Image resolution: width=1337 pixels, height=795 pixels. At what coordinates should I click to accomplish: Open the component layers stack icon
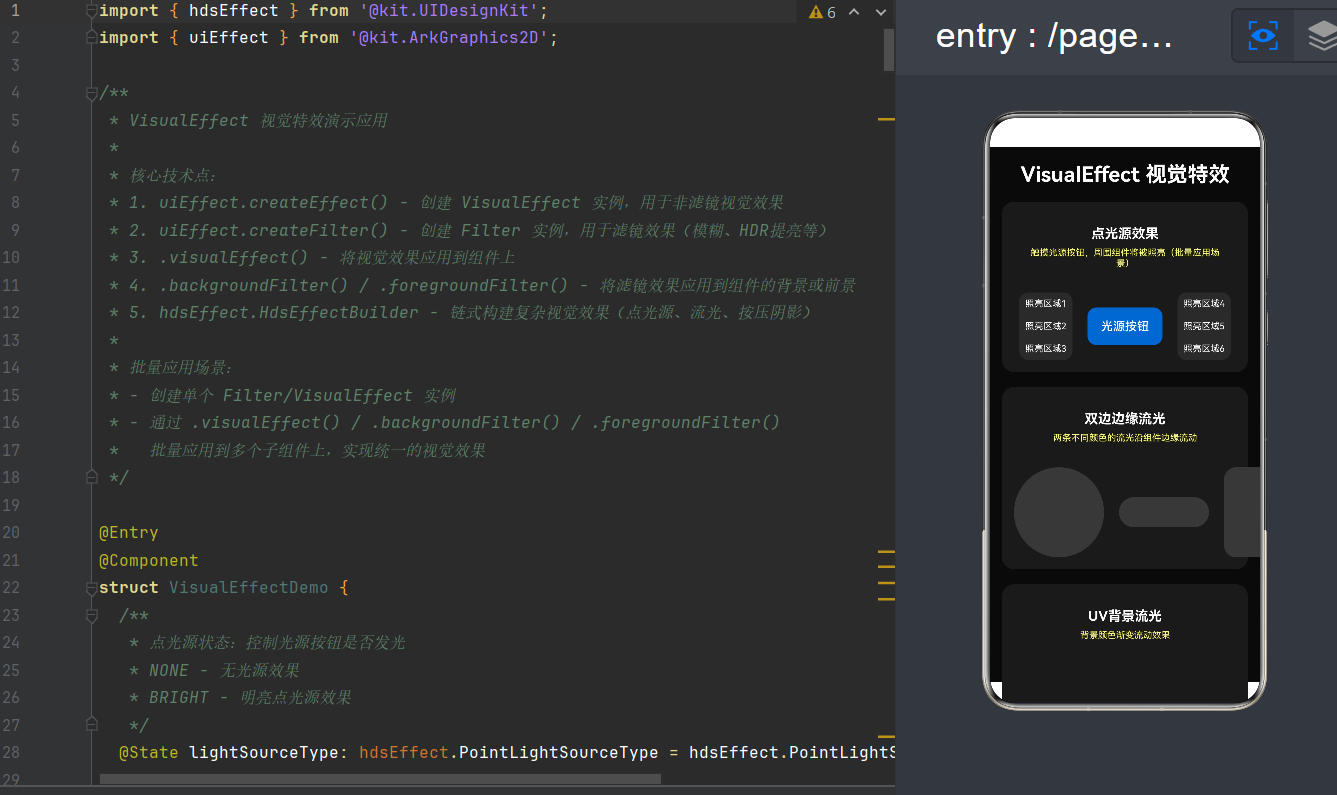pos(1321,36)
